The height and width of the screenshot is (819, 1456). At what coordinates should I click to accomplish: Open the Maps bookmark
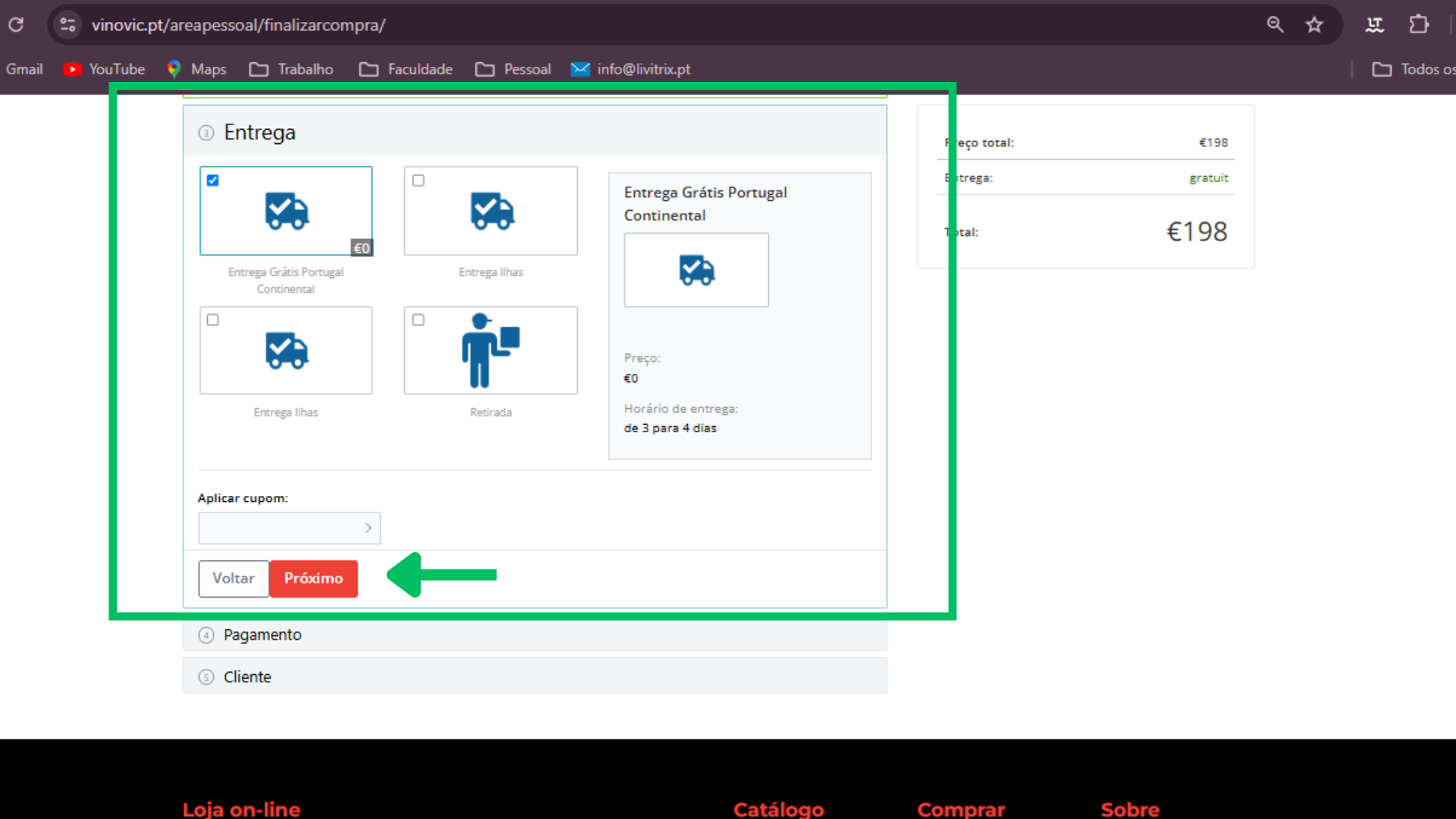pyautogui.click(x=197, y=69)
